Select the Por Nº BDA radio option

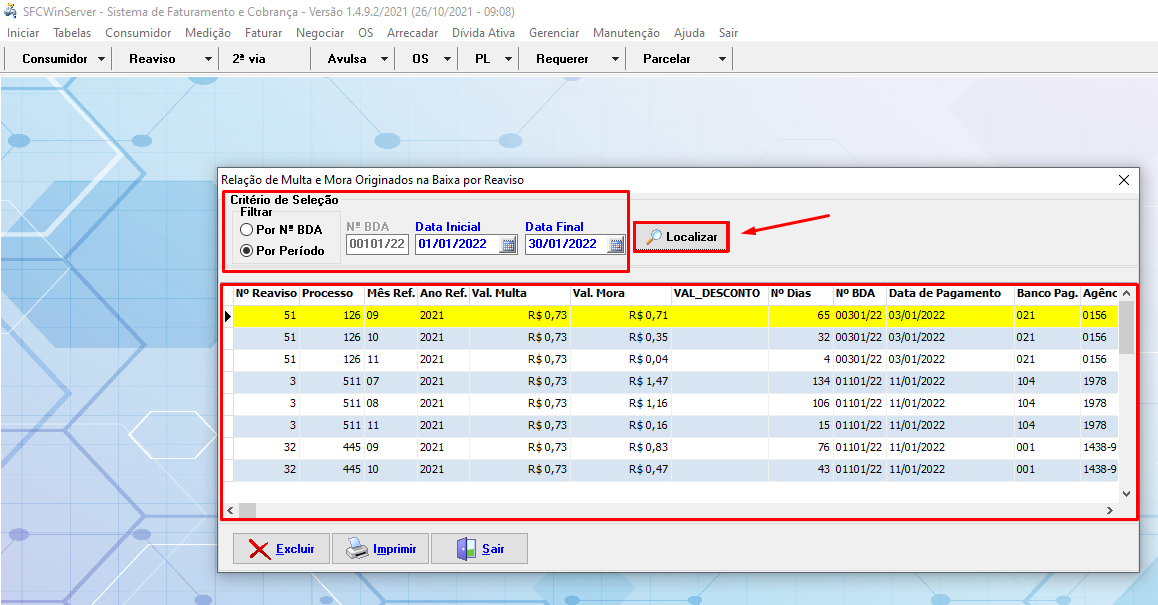(247, 230)
